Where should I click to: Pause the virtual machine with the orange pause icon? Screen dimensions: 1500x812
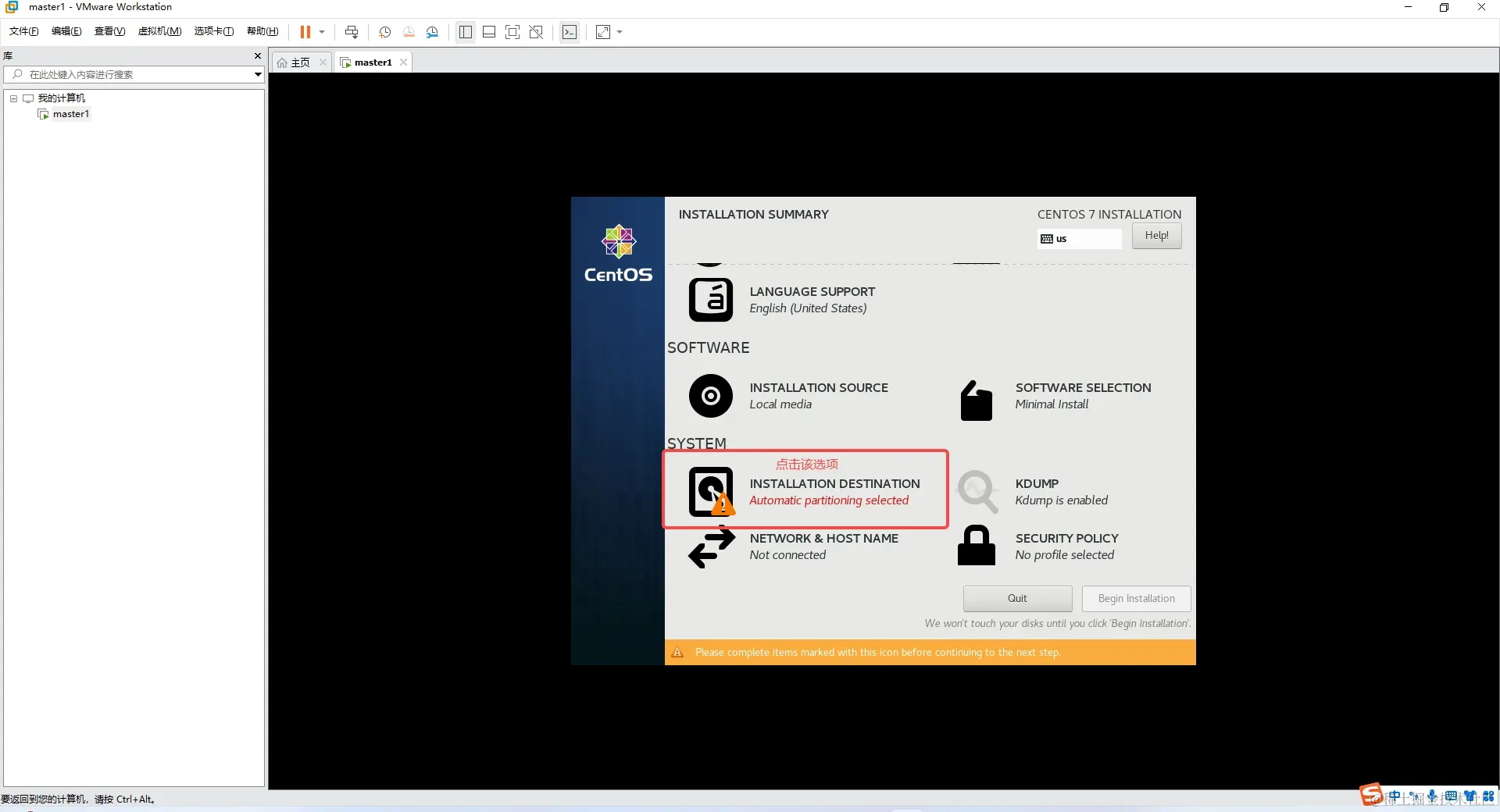[x=305, y=32]
